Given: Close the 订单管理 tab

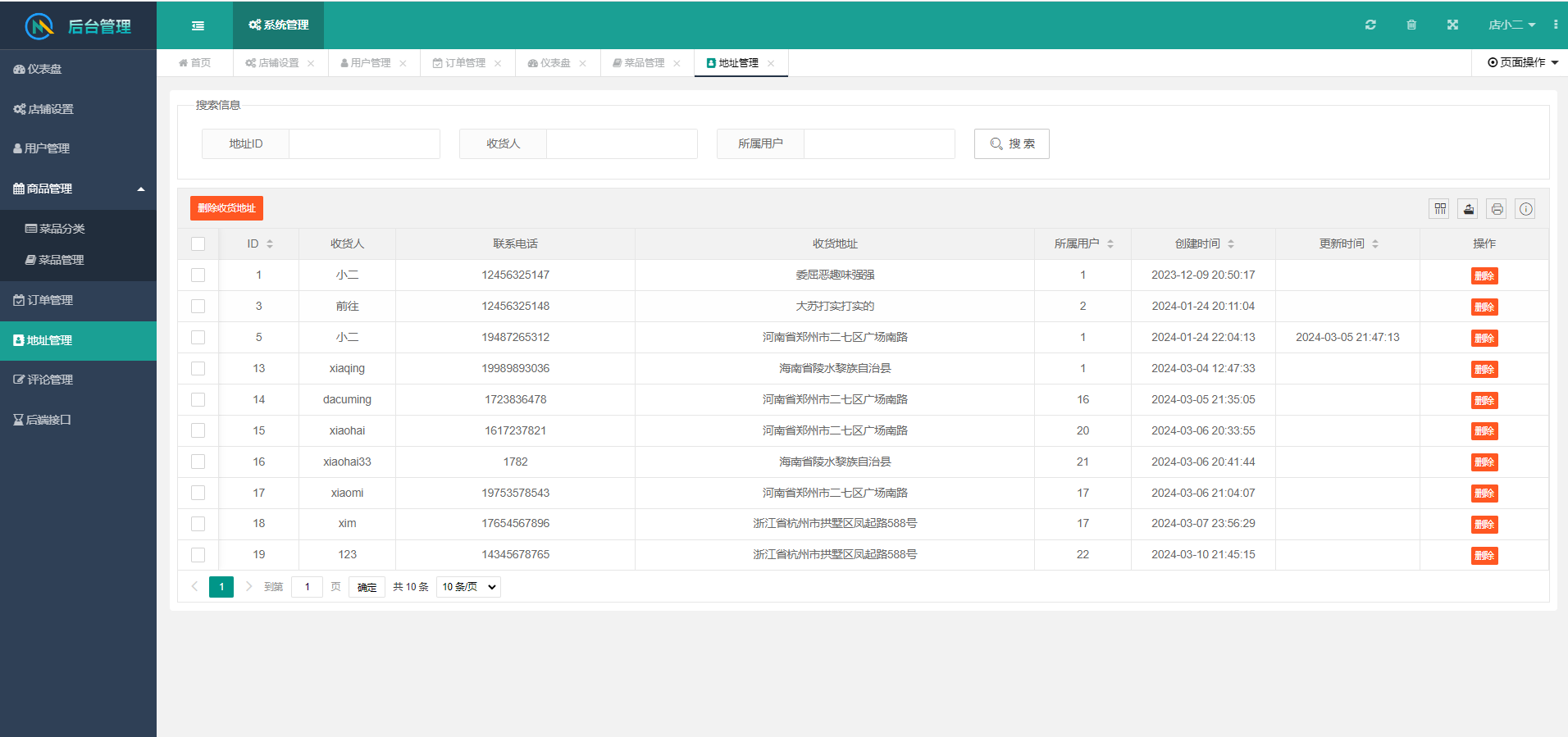Looking at the screenshot, I should (x=498, y=63).
